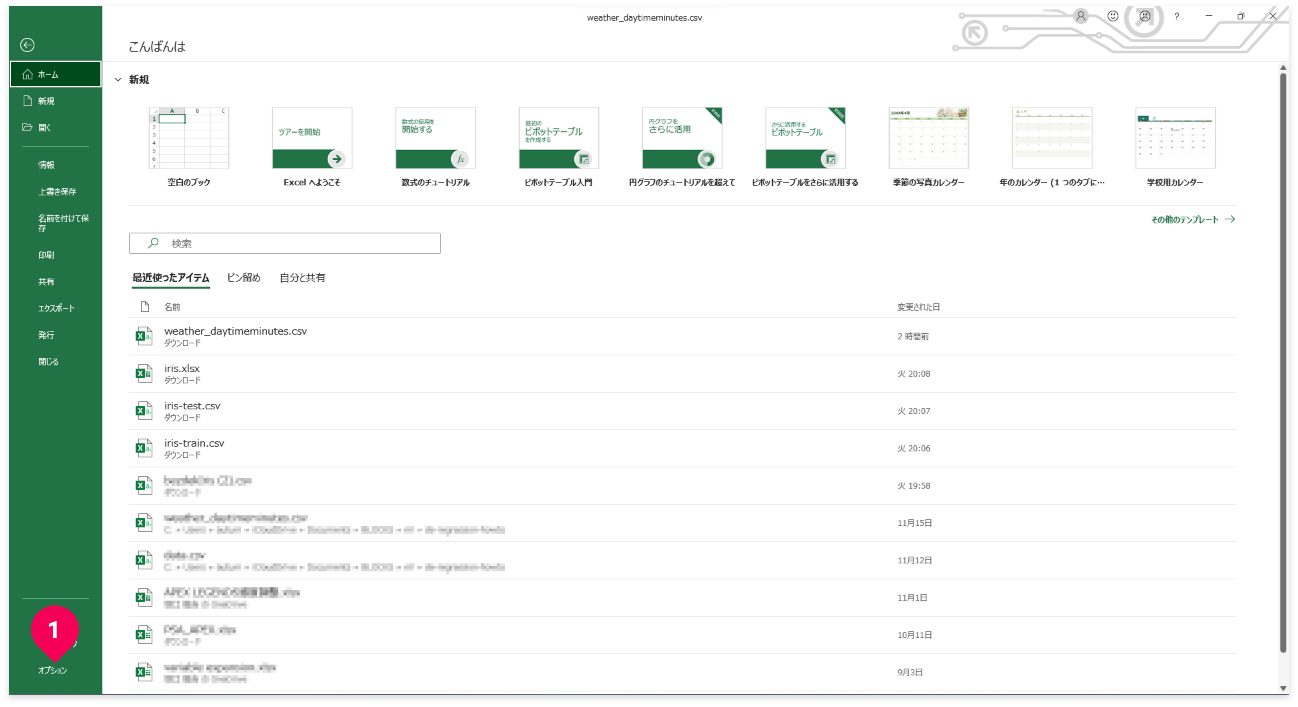
Task: Open the ピボットテーブル入門 template
Action: (558, 139)
